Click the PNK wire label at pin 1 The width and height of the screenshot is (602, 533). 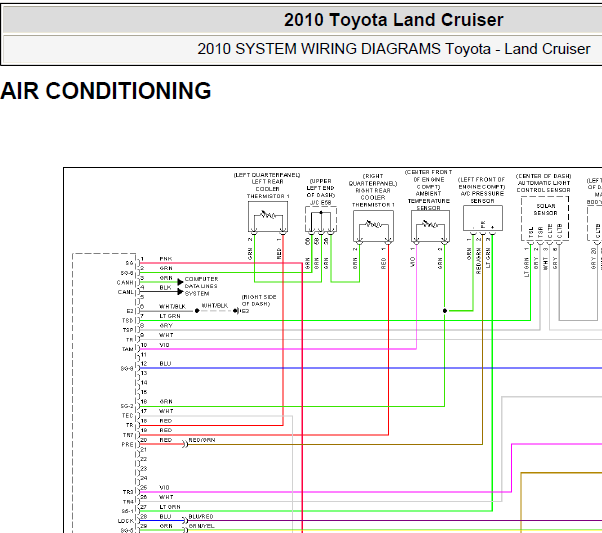tap(165, 259)
